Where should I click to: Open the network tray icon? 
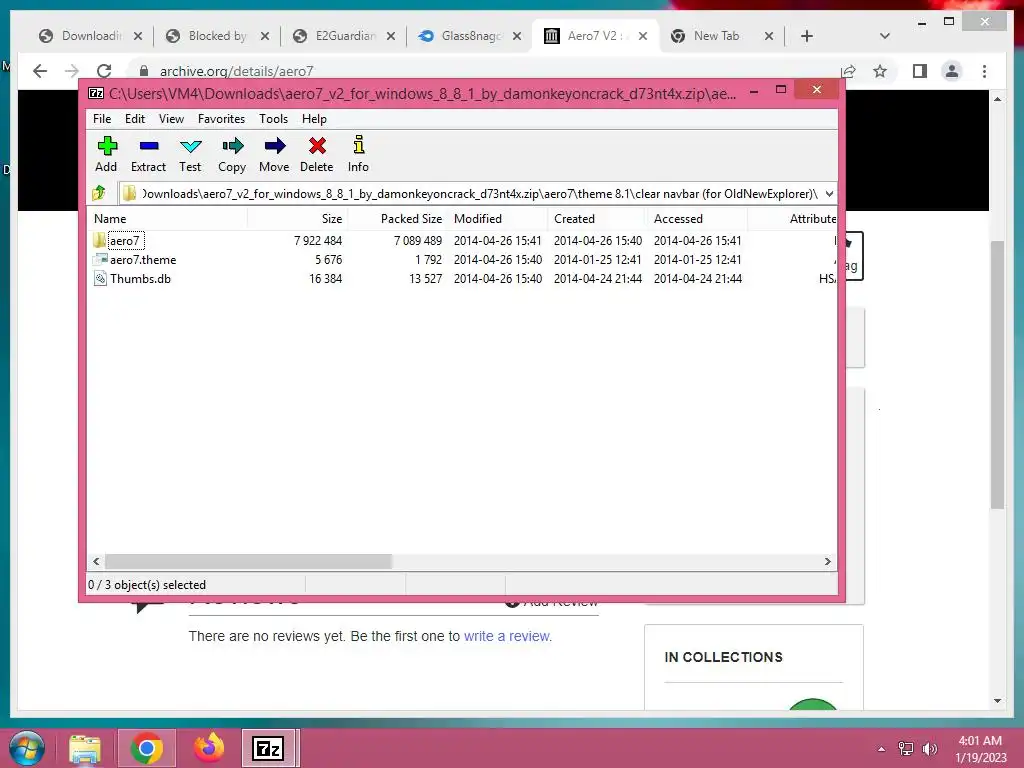[906, 749]
